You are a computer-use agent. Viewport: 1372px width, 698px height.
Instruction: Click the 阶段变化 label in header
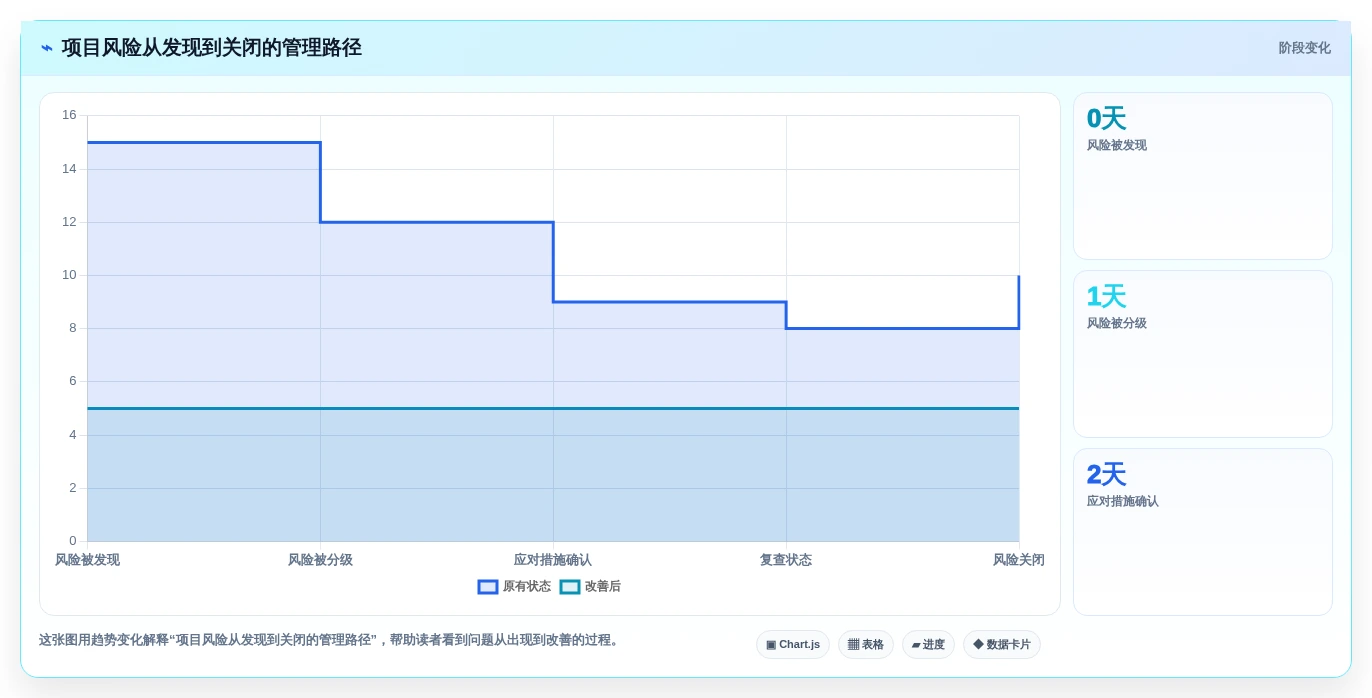pyautogui.click(x=1304, y=48)
